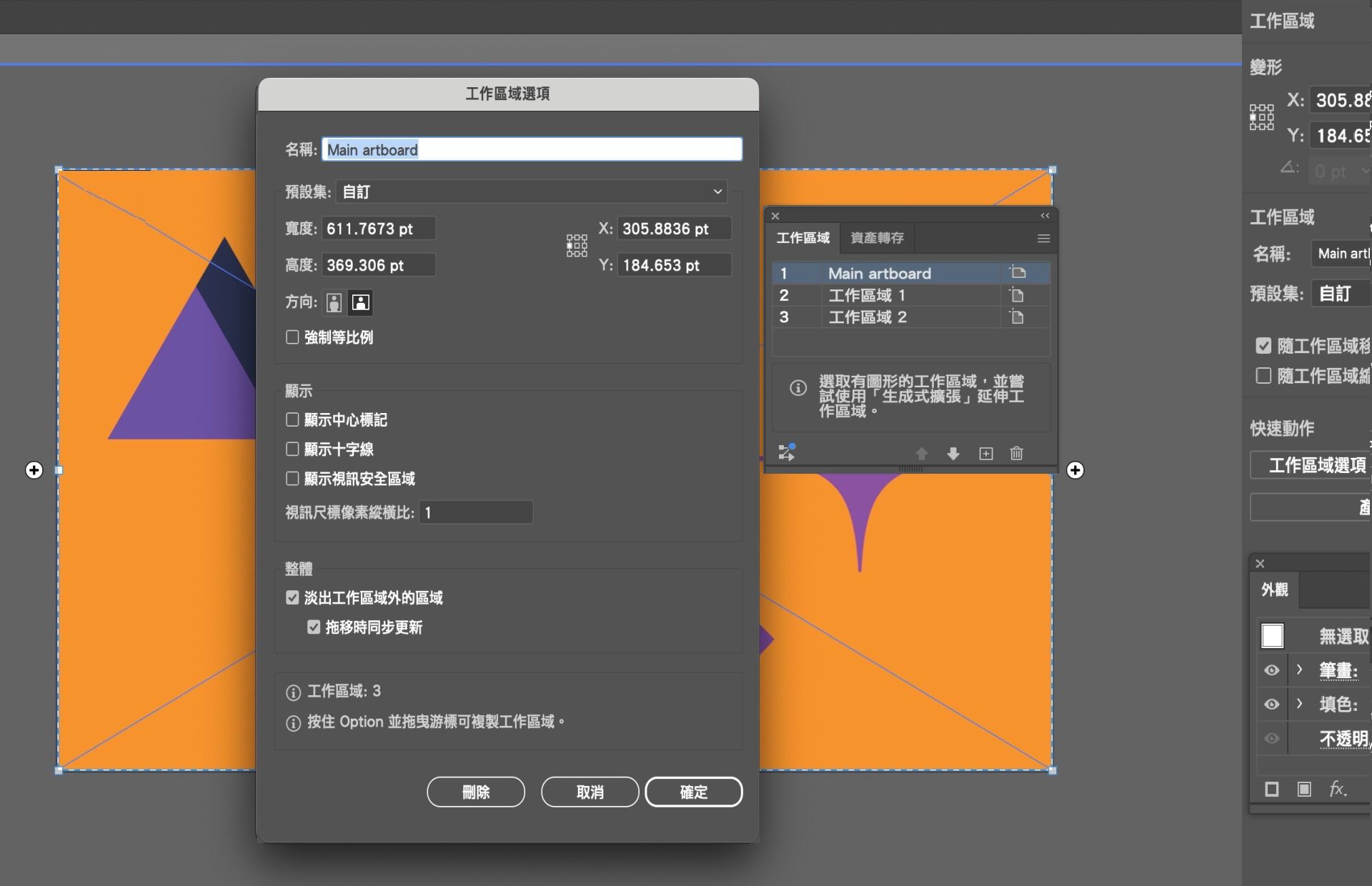This screenshot has height=886, width=1372.
Task: Open 預設集 dropdown in dialog
Action: [531, 191]
